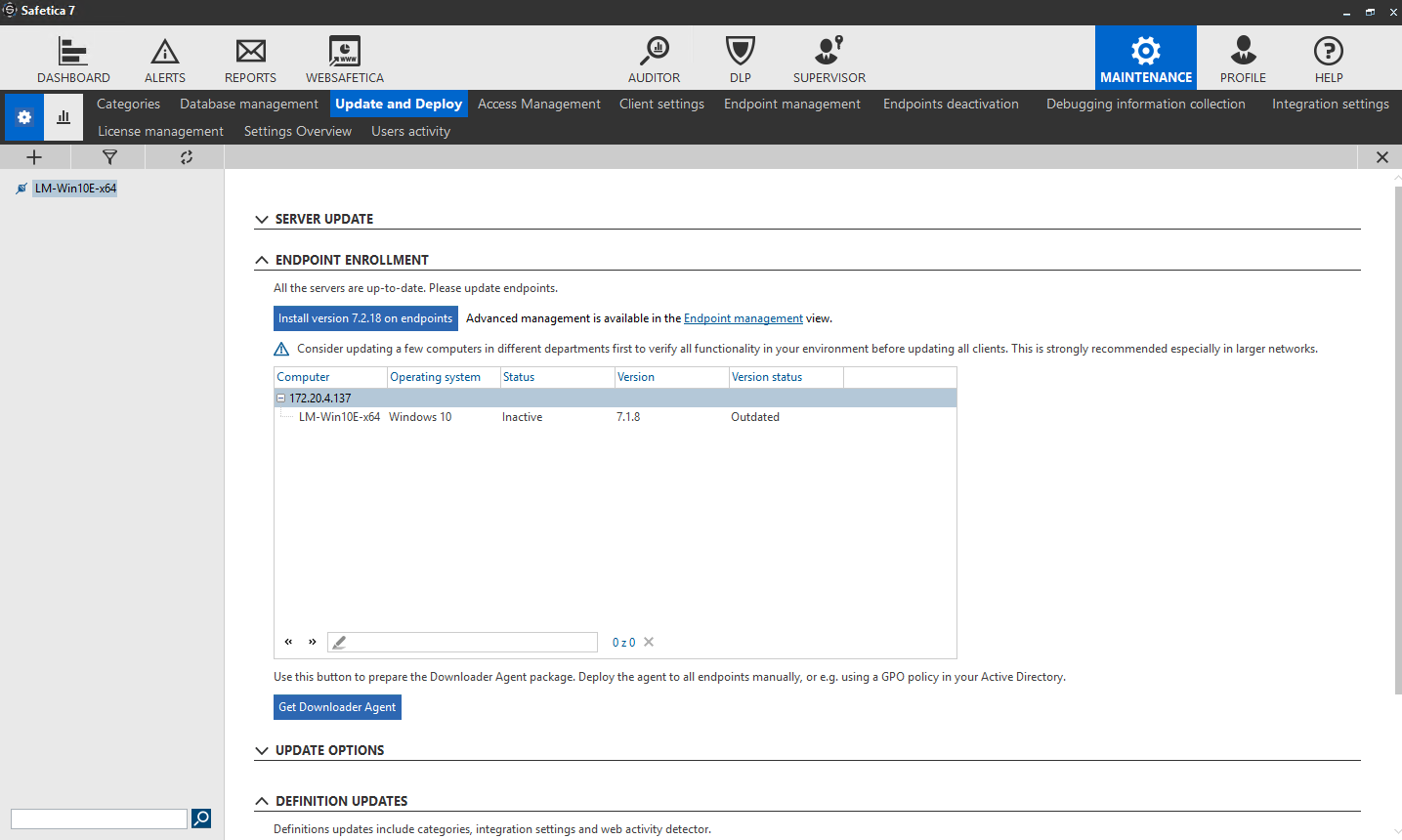
Task: Select the Update and Deploy tab
Action: tap(399, 104)
